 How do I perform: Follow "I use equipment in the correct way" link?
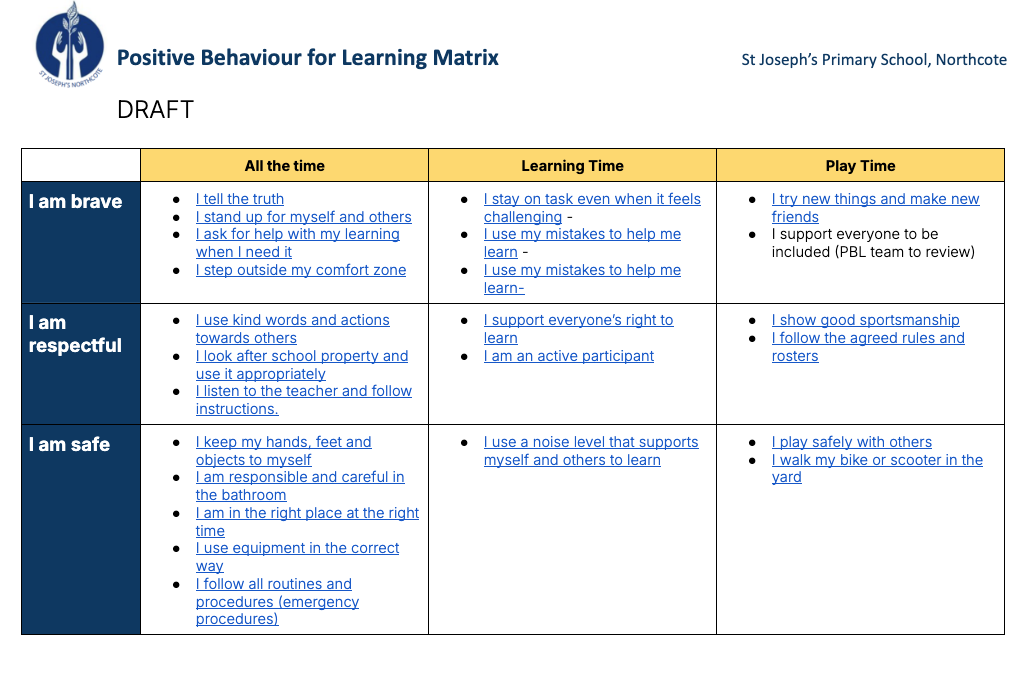pos(297,557)
